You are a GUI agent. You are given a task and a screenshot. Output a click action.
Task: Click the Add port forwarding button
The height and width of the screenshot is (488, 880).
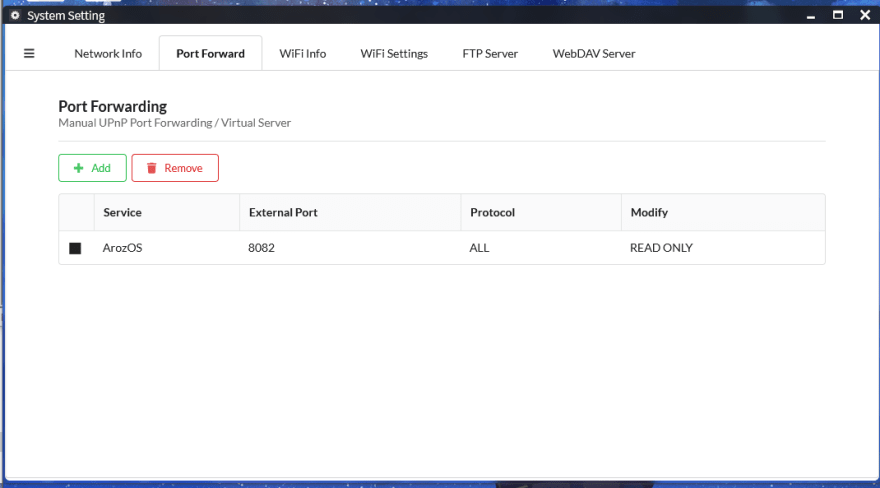tap(93, 168)
